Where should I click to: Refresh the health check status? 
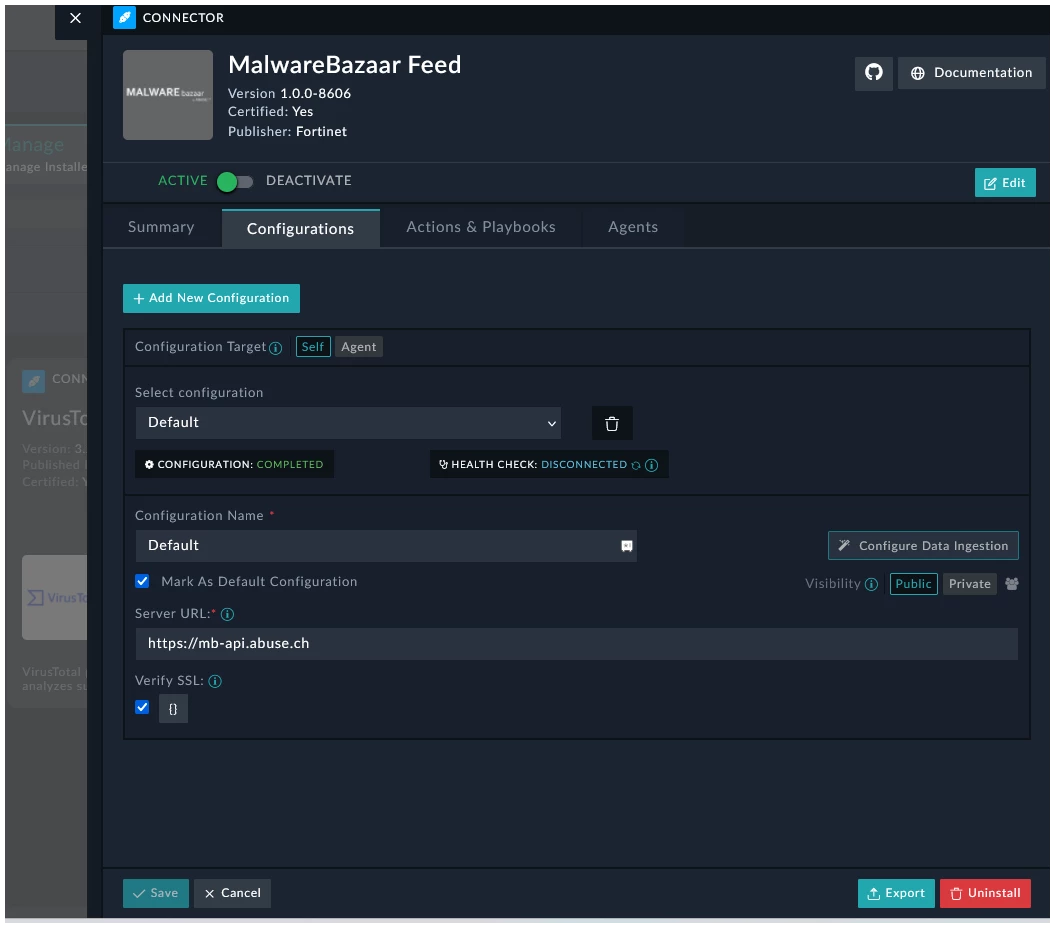coord(636,465)
